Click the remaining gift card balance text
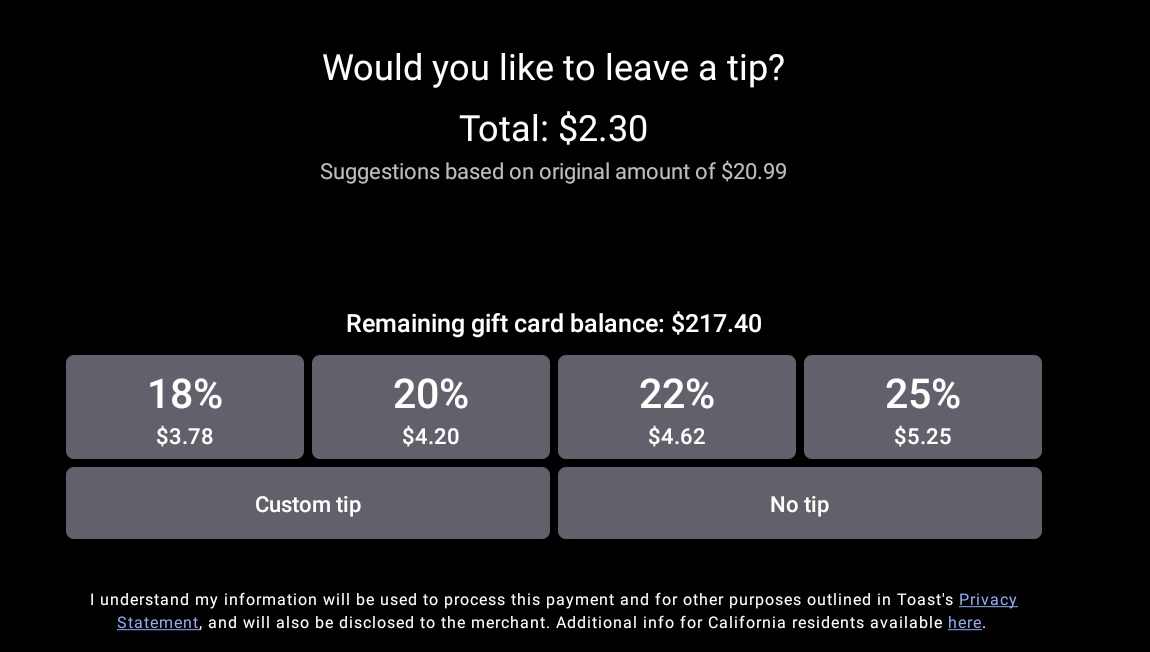This screenshot has height=652, width=1150. tap(505, 324)
